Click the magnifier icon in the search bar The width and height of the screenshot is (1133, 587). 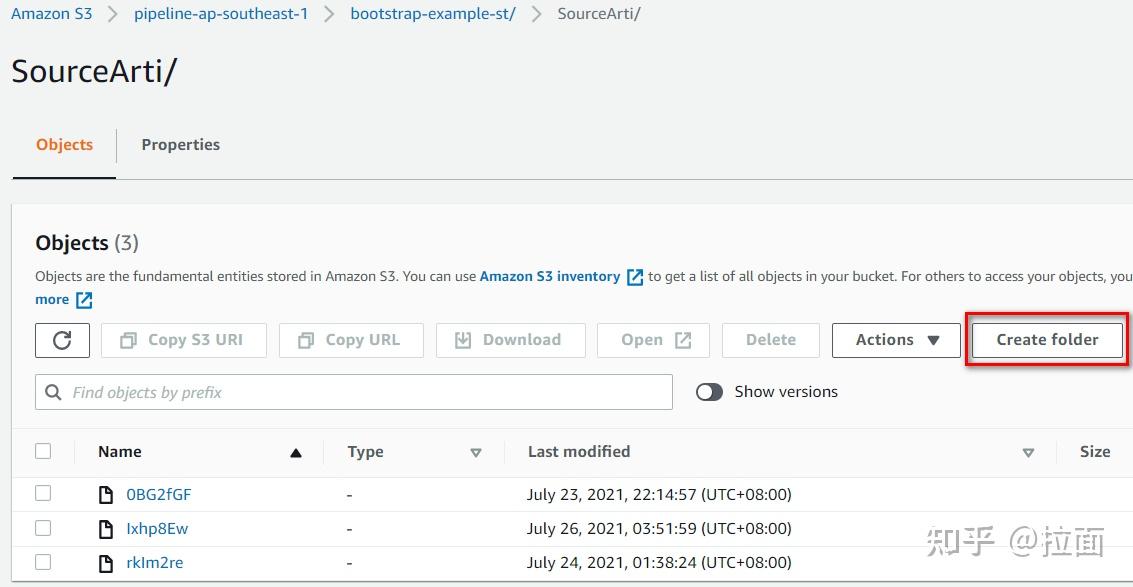coord(52,391)
